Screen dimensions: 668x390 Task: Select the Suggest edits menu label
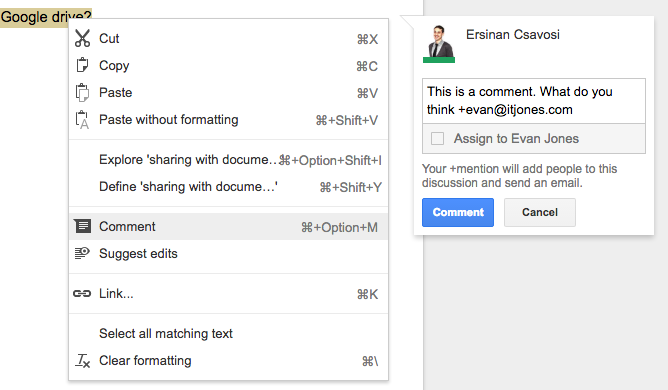(x=138, y=254)
